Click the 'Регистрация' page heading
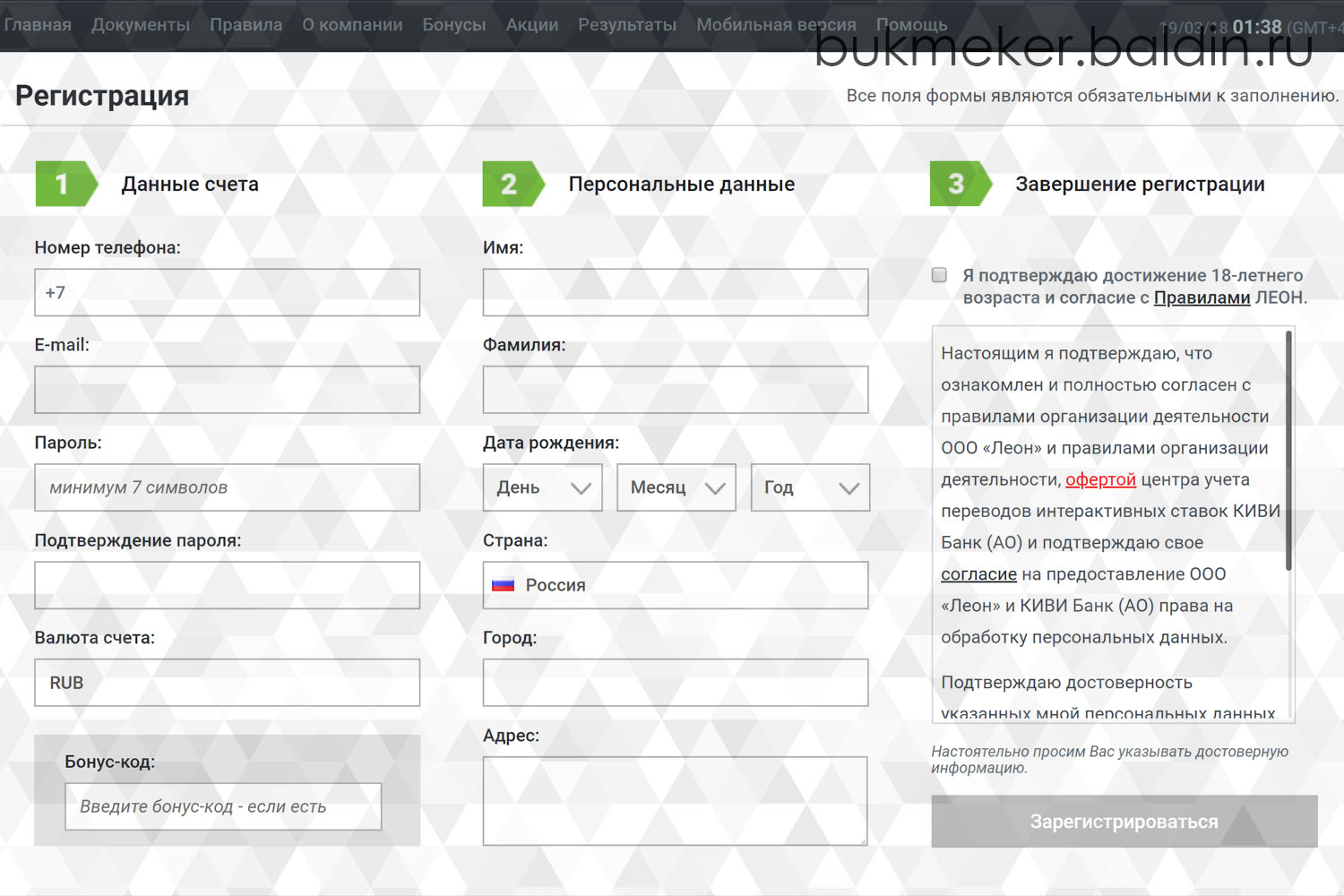Screen dimensions: 1344x896 [x=102, y=96]
